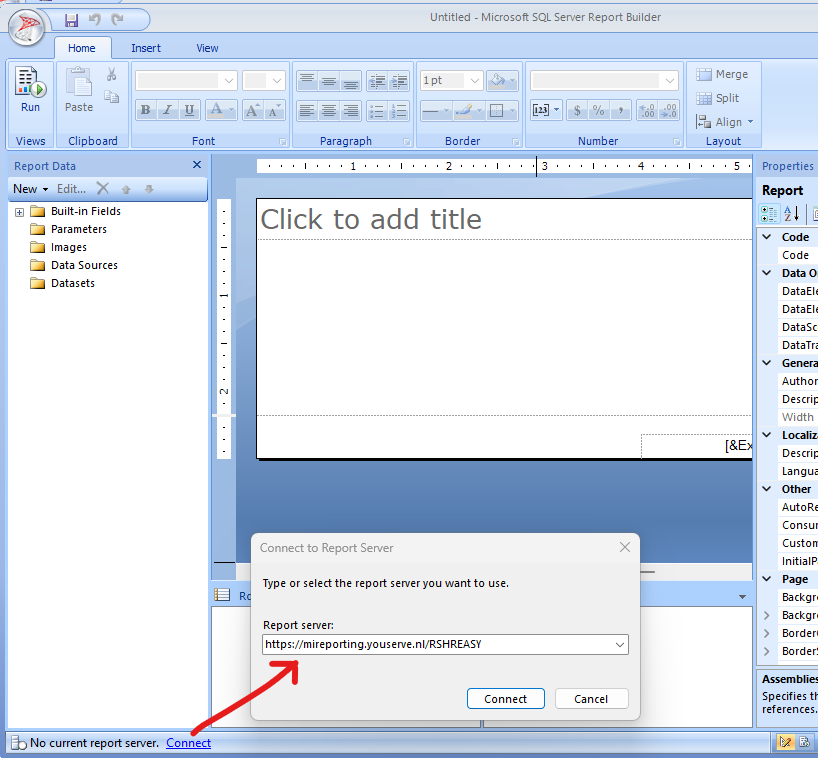Close the Report Data panel
Image resolution: width=818 pixels, height=758 pixels.
(197, 165)
